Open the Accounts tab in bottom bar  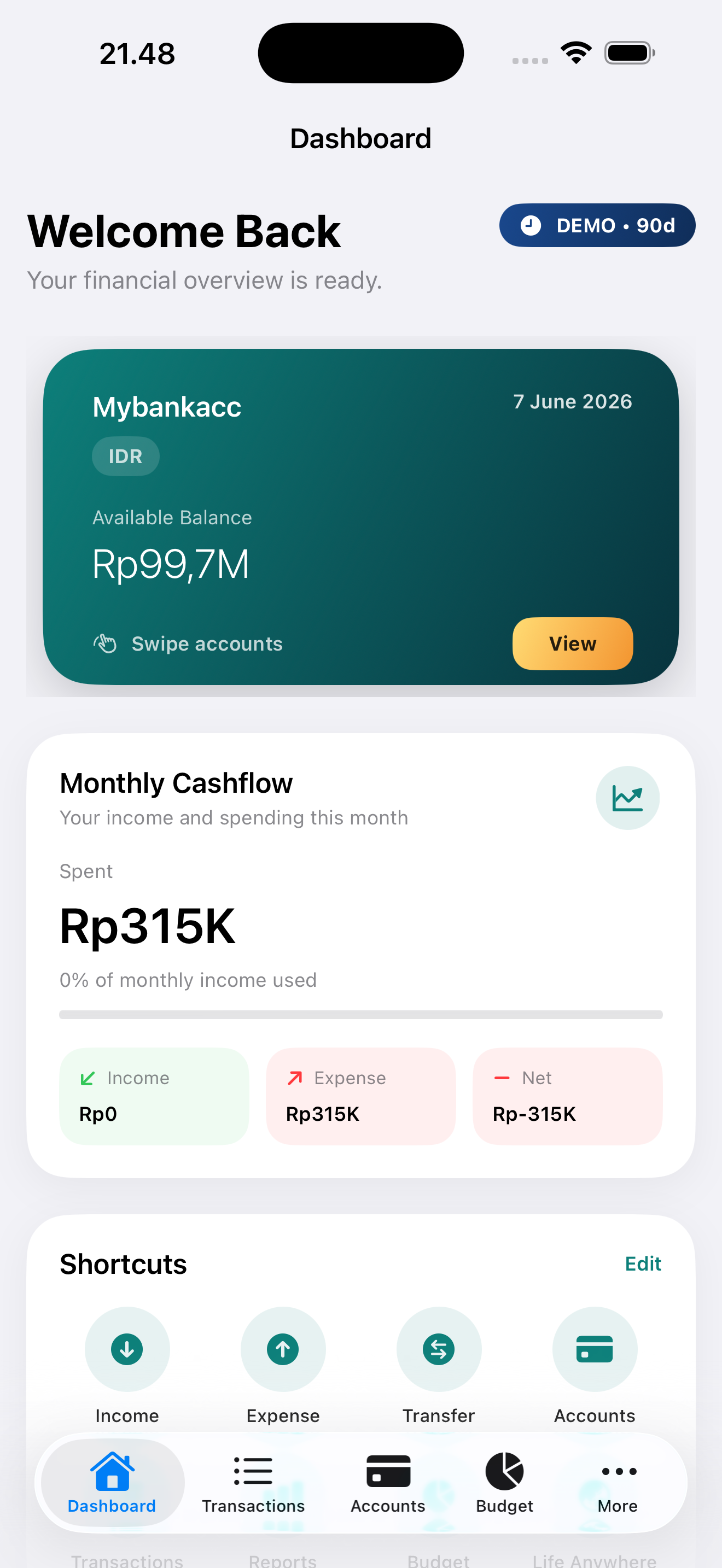click(388, 1484)
